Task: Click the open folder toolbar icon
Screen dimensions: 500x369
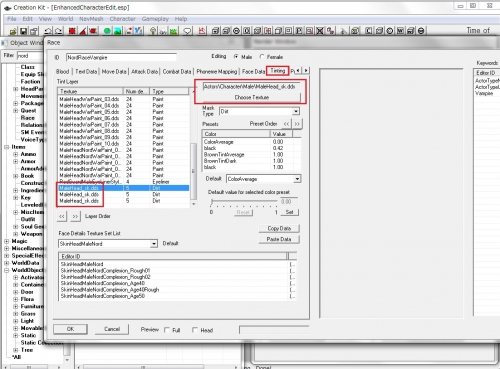Action: [x=13, y=31]
